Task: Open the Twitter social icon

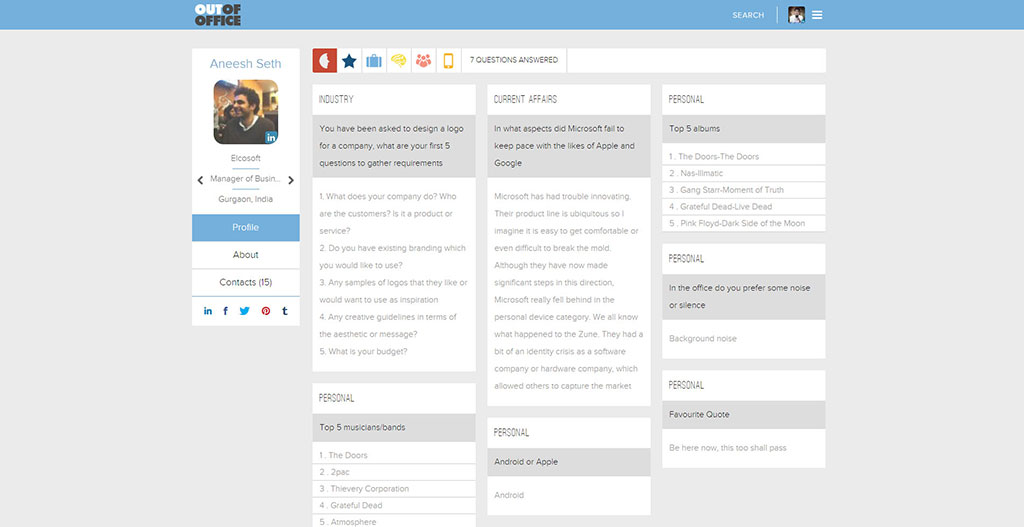Action: click(244, 311)
